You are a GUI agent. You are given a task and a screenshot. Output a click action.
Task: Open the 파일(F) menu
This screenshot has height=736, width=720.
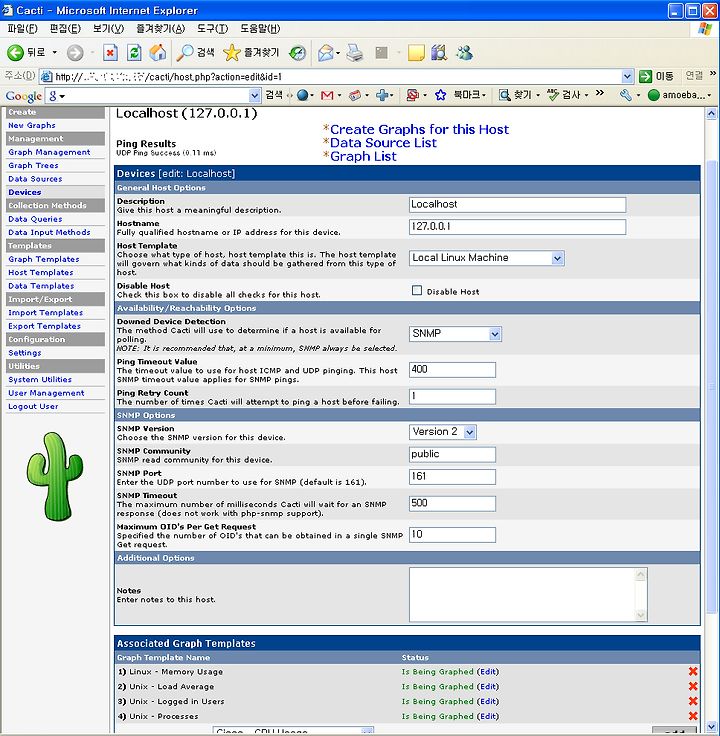coord(23,29)
